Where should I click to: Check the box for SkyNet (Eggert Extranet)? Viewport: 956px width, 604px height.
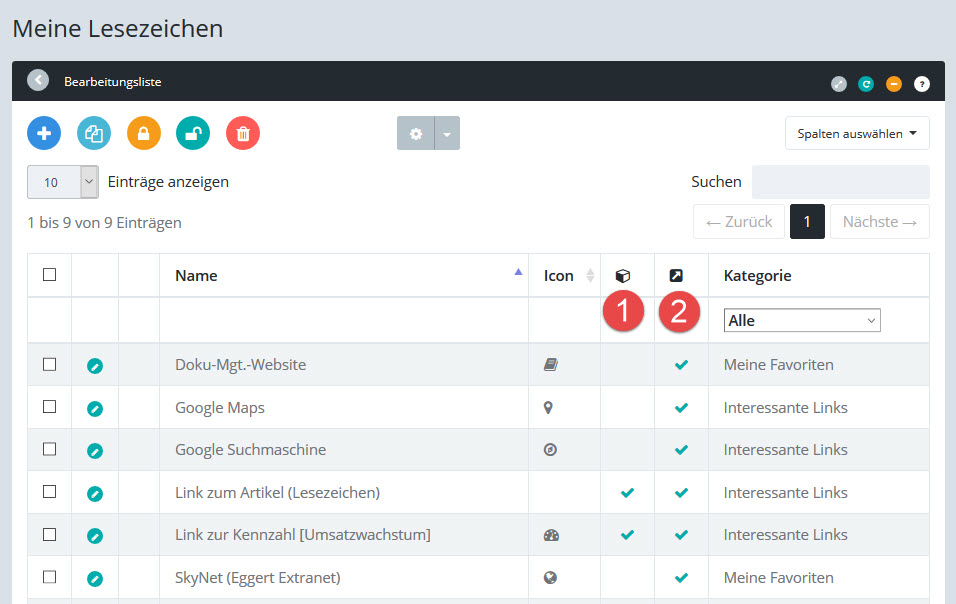[x=50, y=577]
